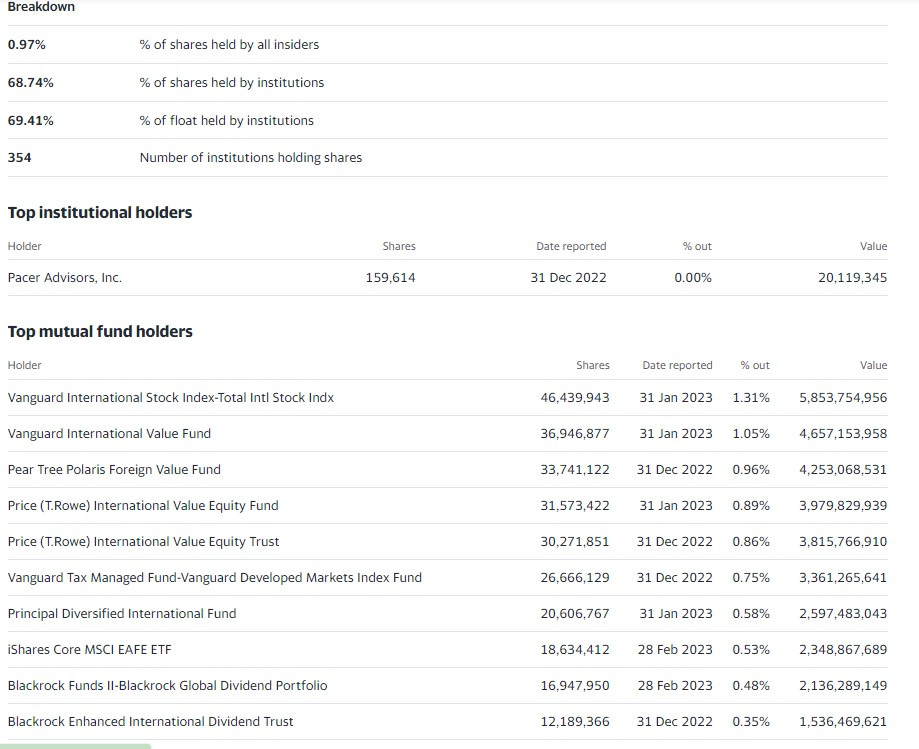Click value 4,657,153,958
This screenshot has width=919, height=749.
point(843,434)
